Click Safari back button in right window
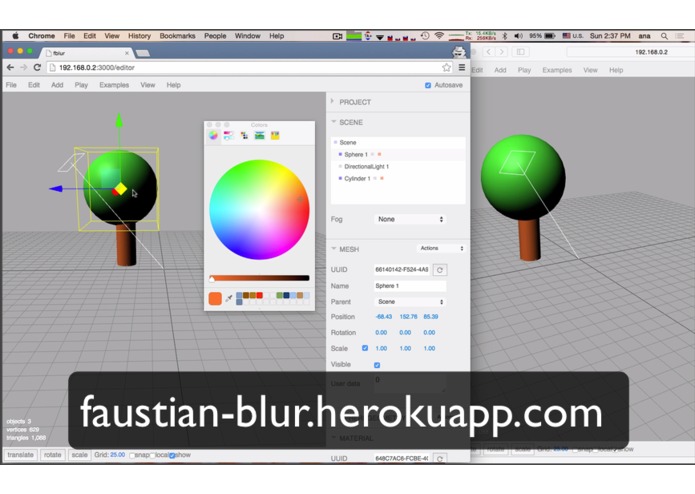The image size is (695, 494). (x=488, y=52)
